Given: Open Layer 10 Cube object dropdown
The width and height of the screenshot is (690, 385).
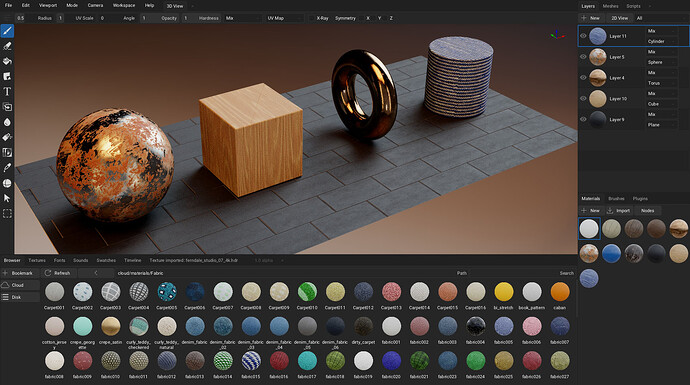Looking at the screenshot, I should (661, 104).
